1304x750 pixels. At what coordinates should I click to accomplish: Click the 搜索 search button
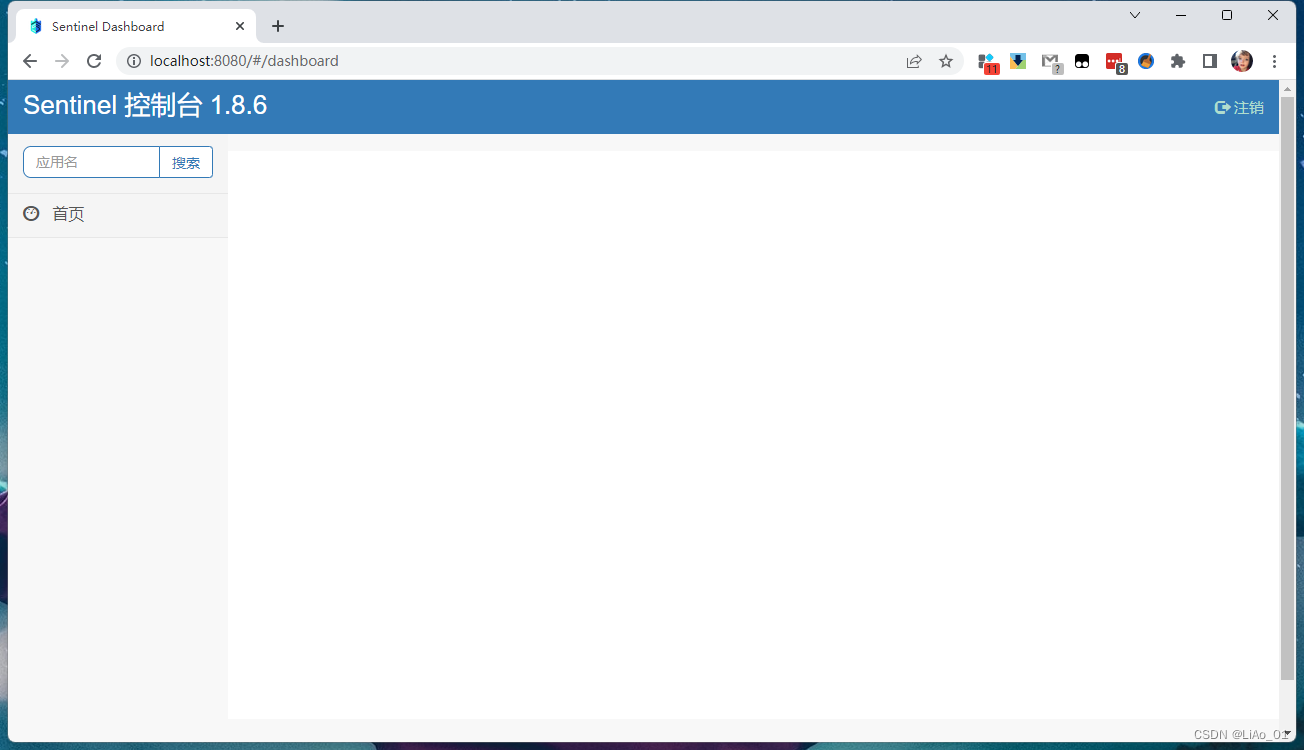[x=186, y=162]
